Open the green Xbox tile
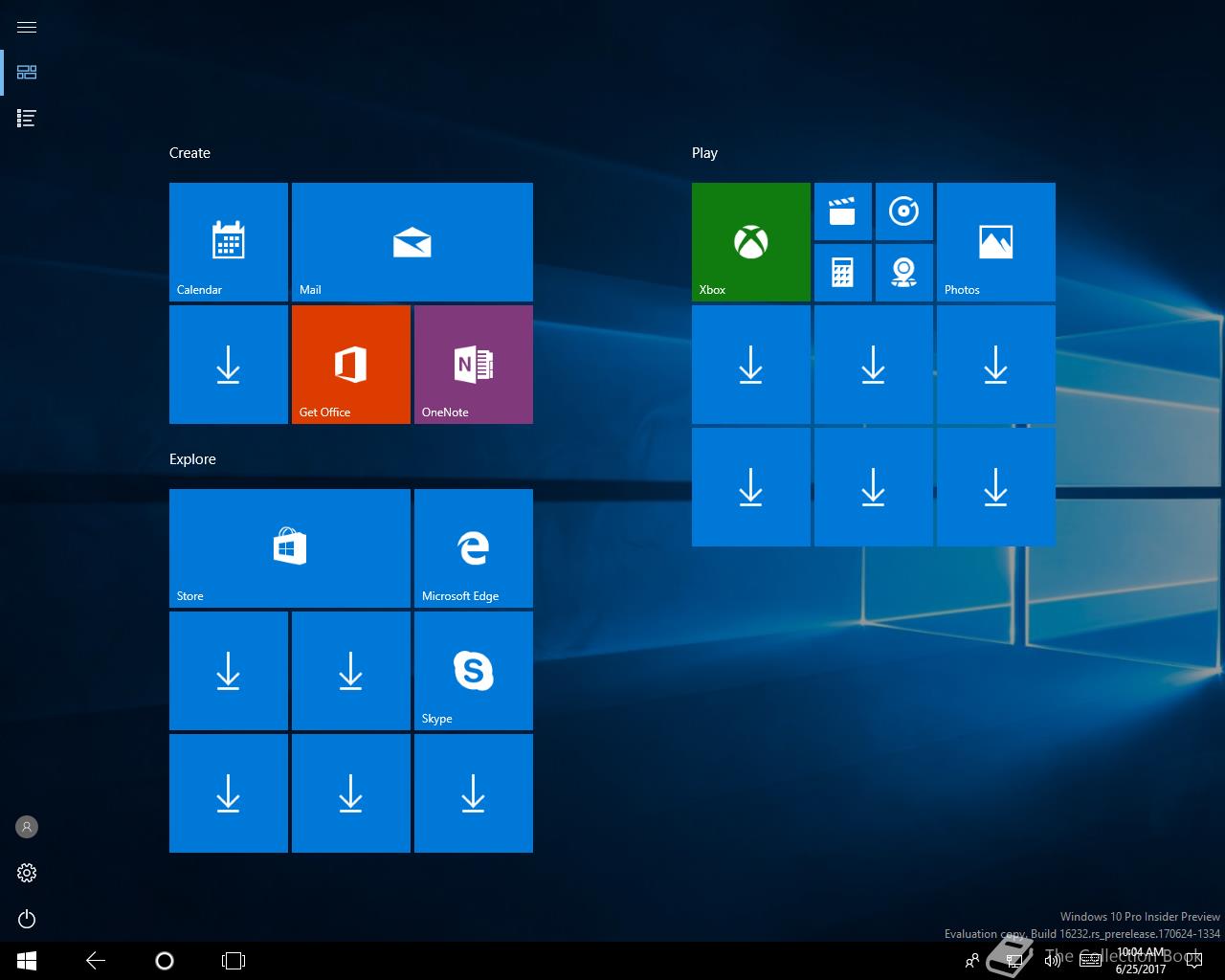 point(751,242)
